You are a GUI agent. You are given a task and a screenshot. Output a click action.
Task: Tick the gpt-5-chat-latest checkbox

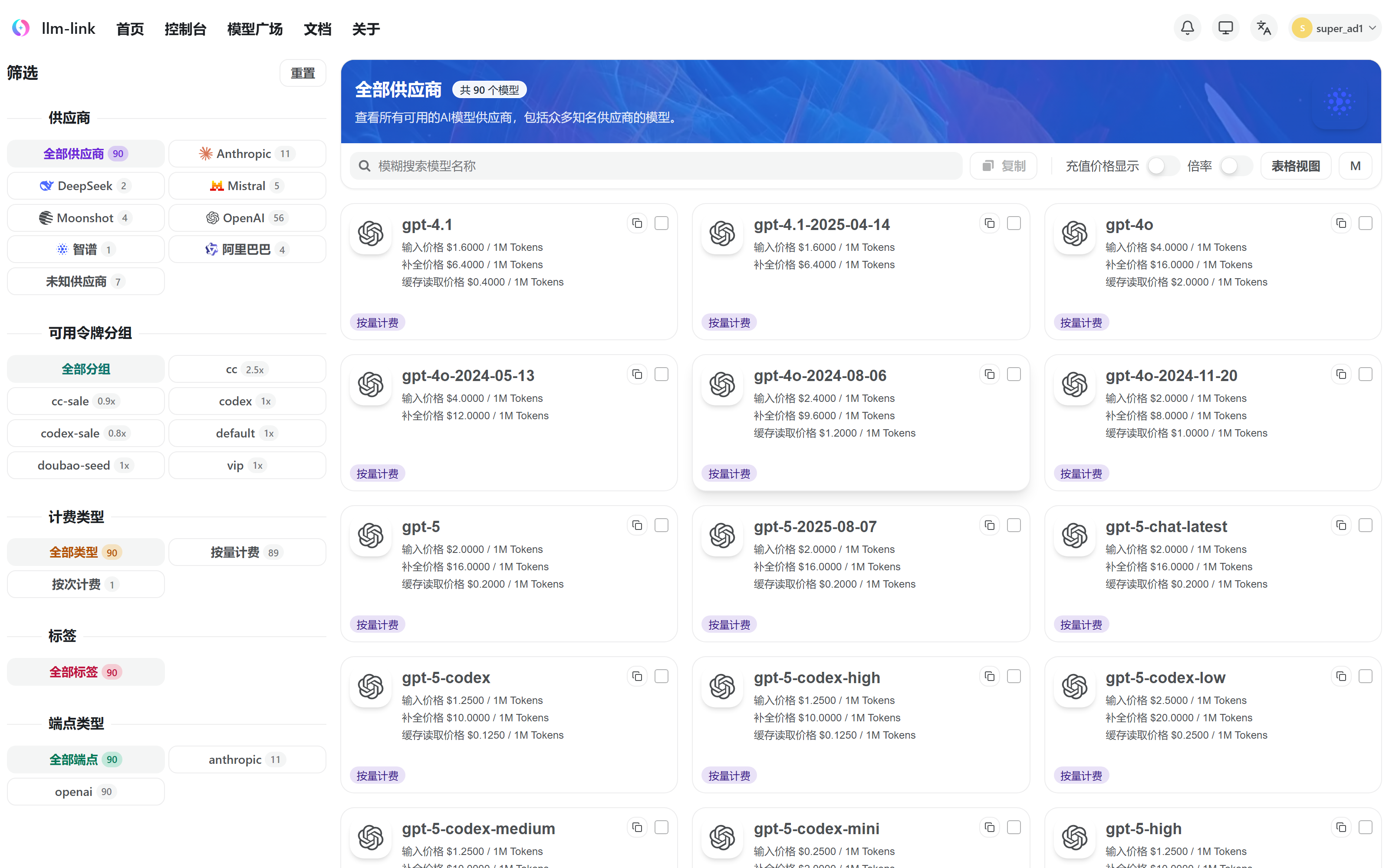1365,525
